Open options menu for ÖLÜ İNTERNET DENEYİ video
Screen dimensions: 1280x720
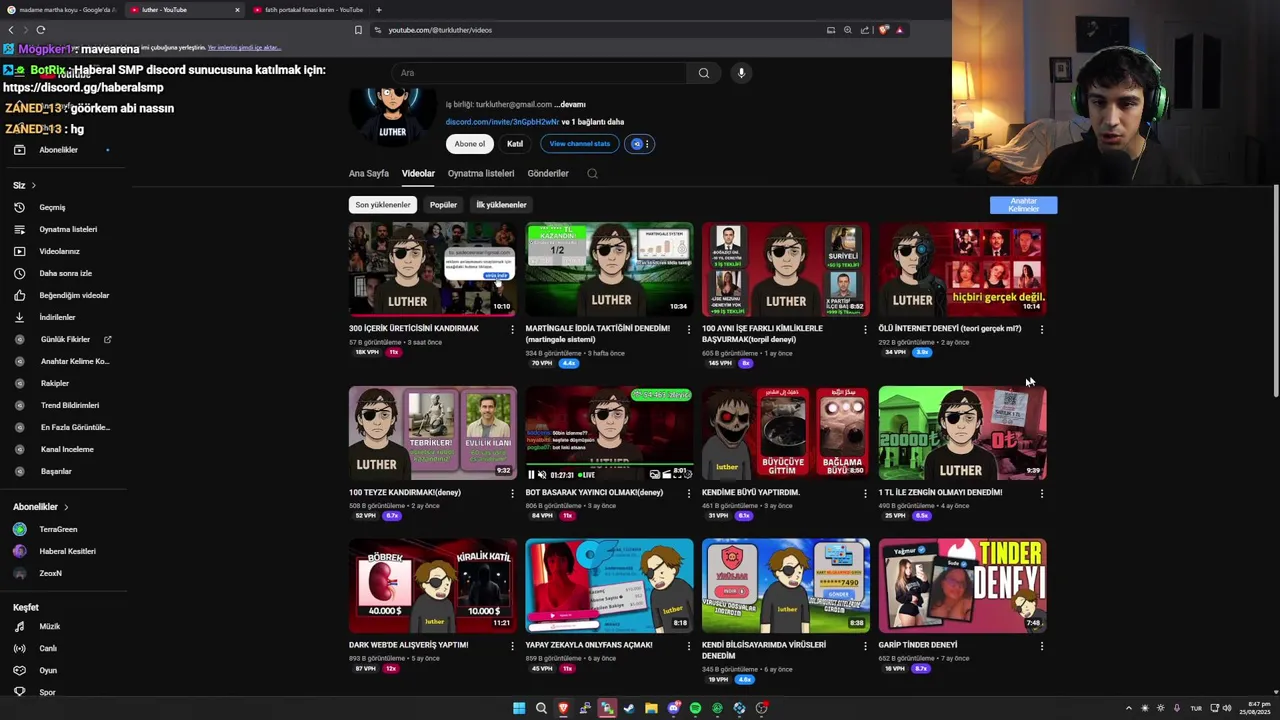point(1042,329)
